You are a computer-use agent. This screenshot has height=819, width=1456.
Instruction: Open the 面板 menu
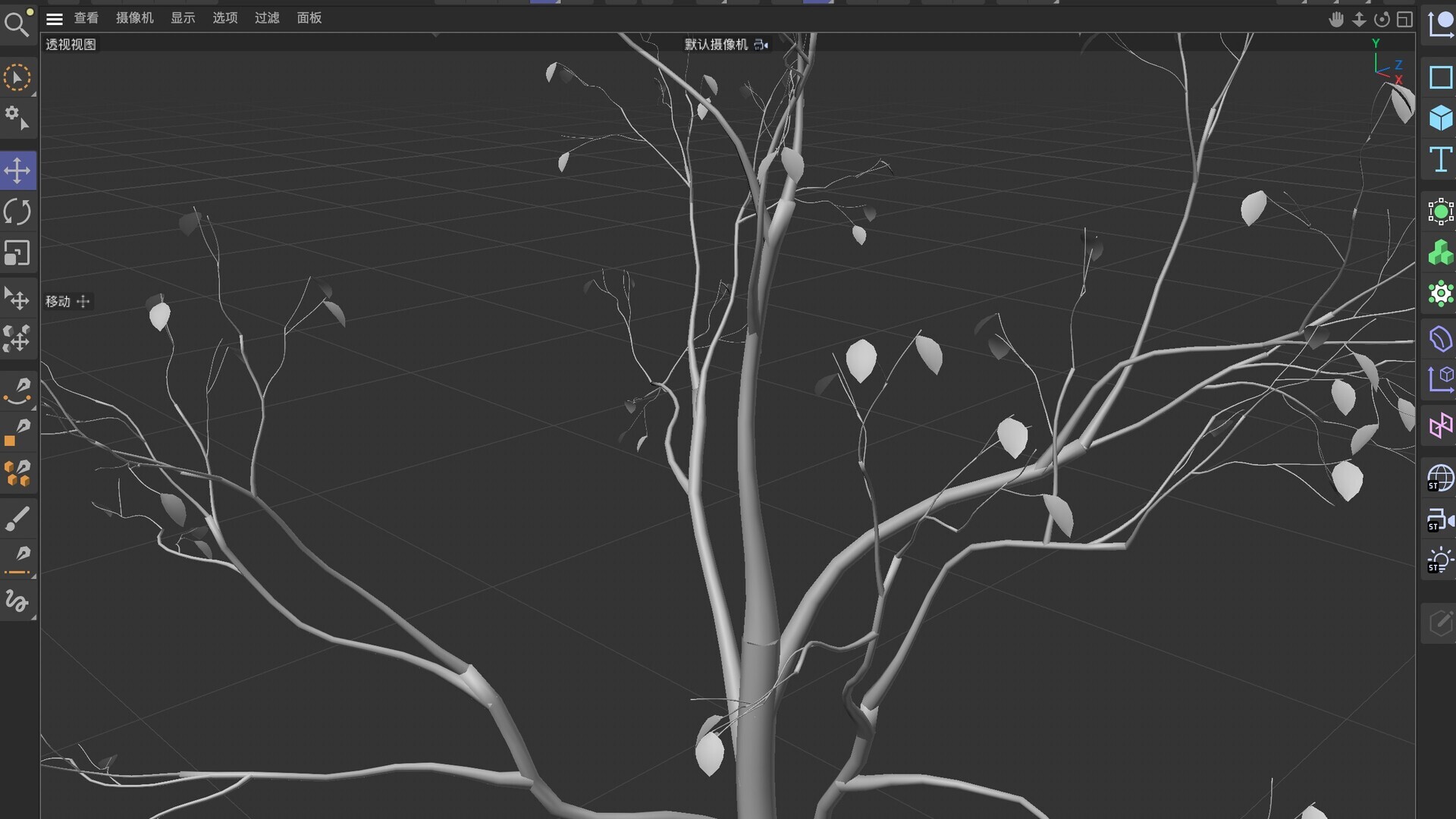point(309,17)
